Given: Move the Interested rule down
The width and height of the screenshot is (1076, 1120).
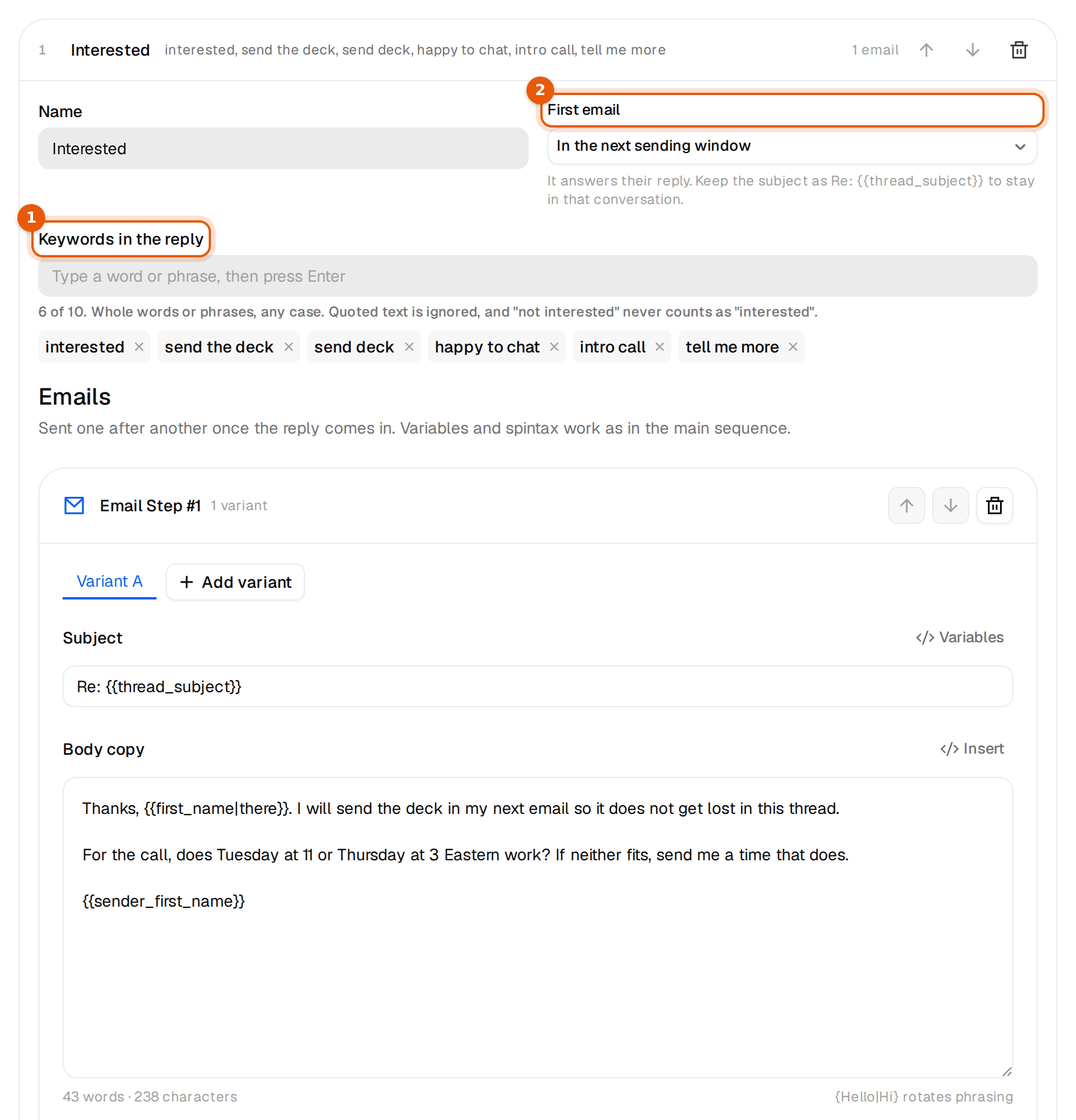Looking at the screenshot, I should tap(973, 50).
